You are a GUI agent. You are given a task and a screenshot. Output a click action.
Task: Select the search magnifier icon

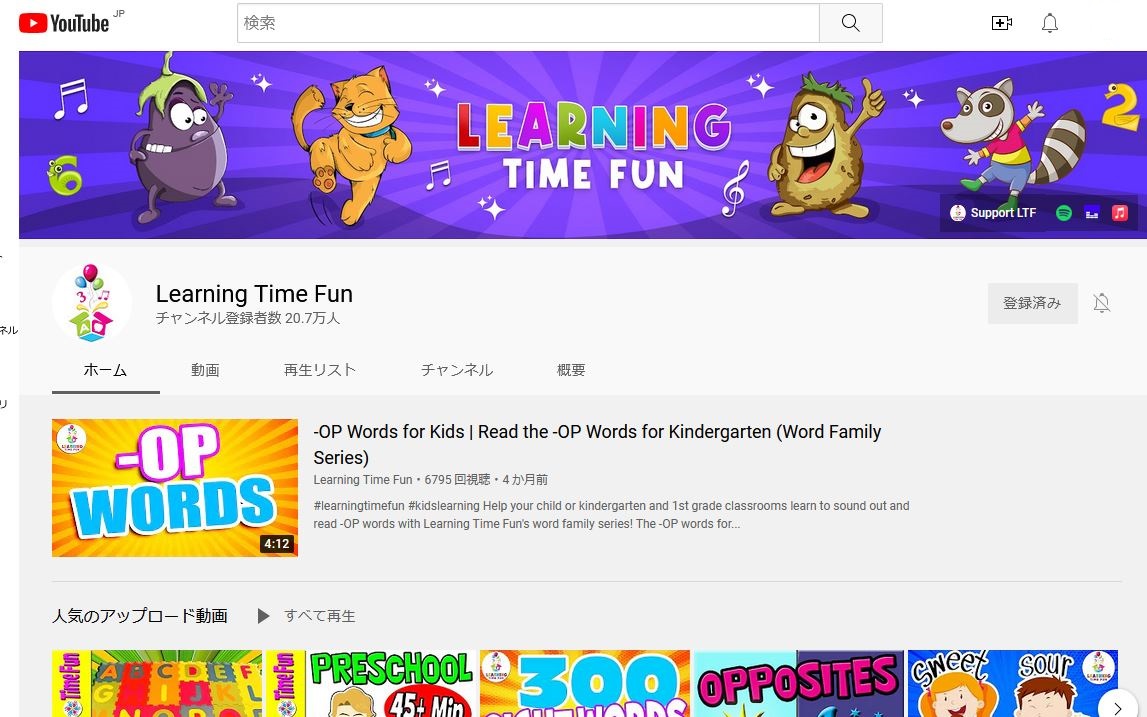pos(849,22)
